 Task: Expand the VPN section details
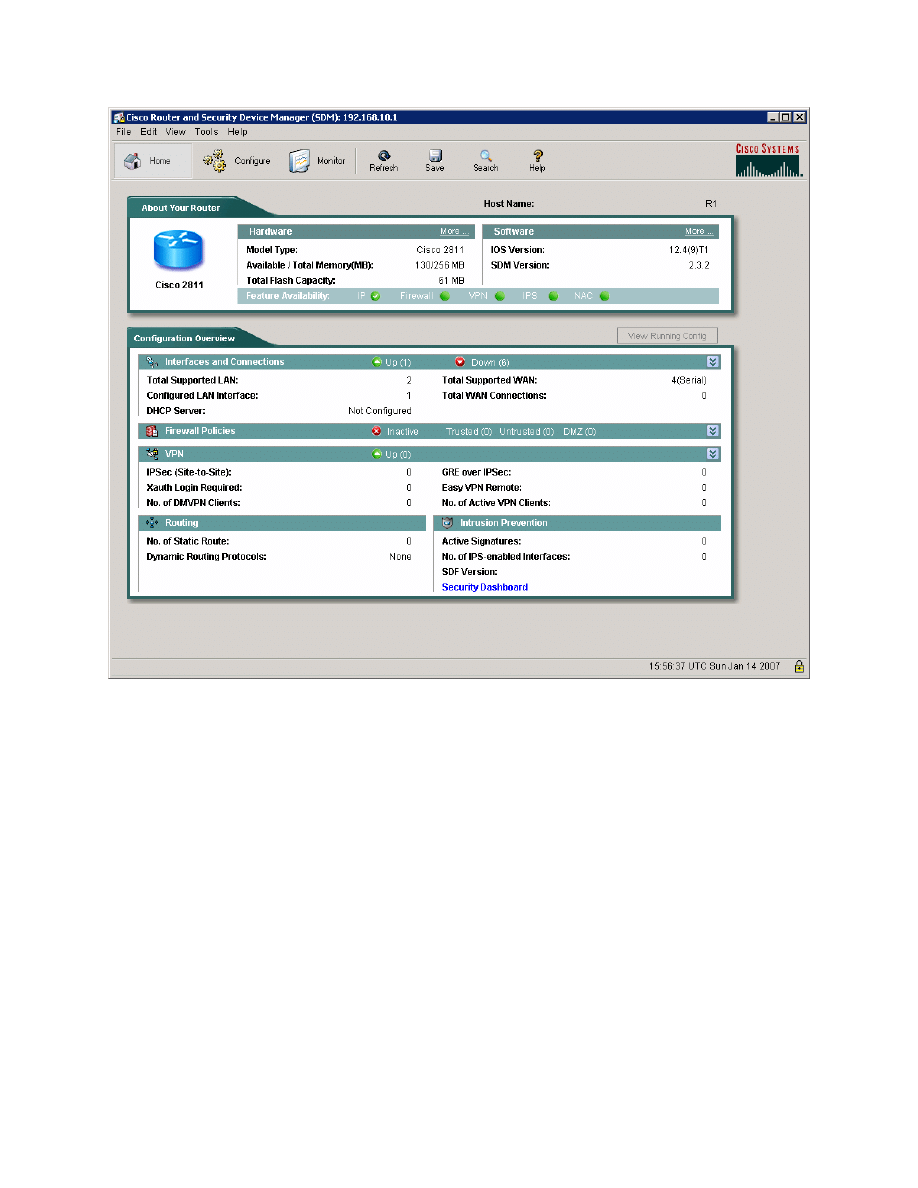tap(713, 454)
